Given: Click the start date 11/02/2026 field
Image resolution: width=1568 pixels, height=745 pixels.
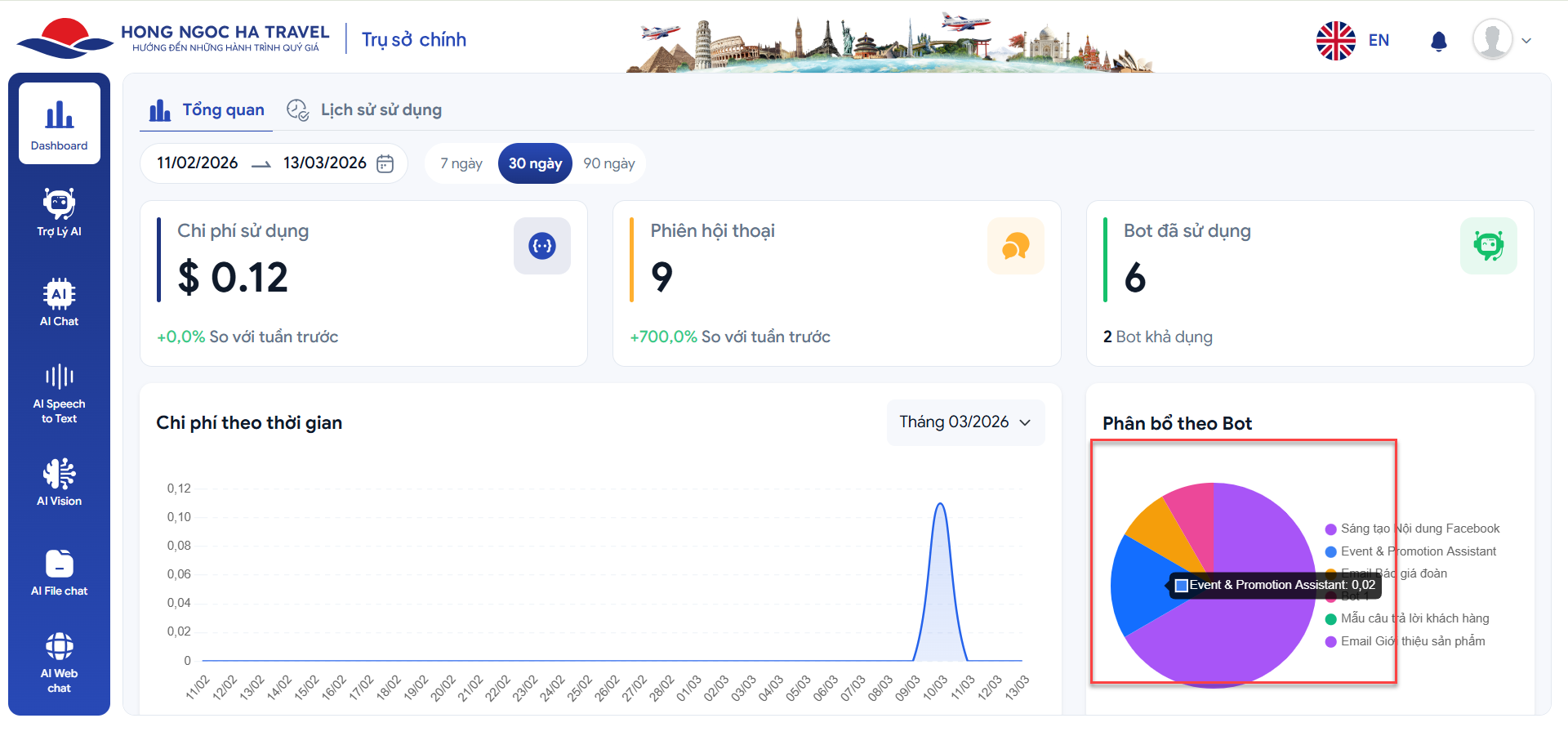Looking at the screenshot, I should [x=198, y=163].
